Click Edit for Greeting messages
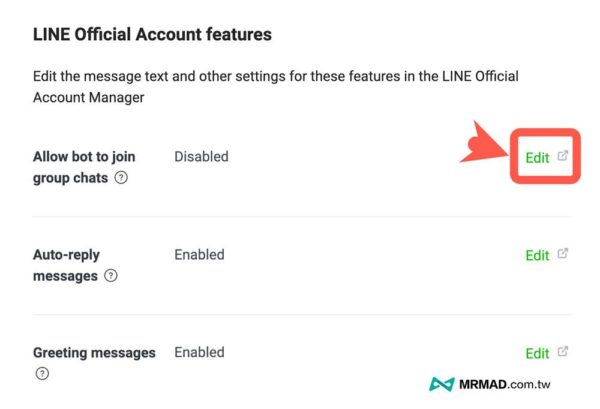This screenshot has width=600, height=409. coord(537,353)
